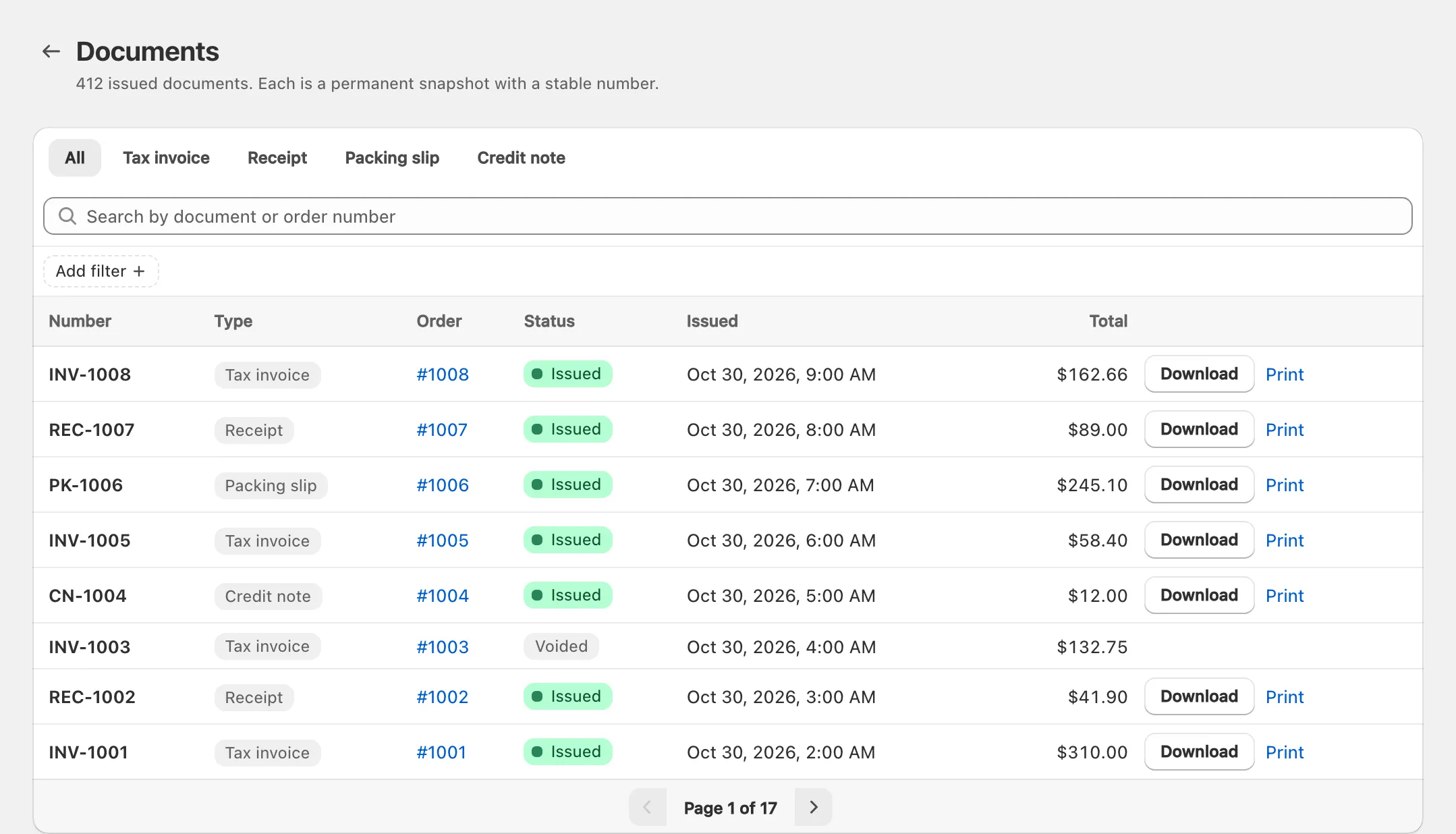Print document INV-1005
This screenshot has height=834, width=1456.
click(x=1285, y=540)
